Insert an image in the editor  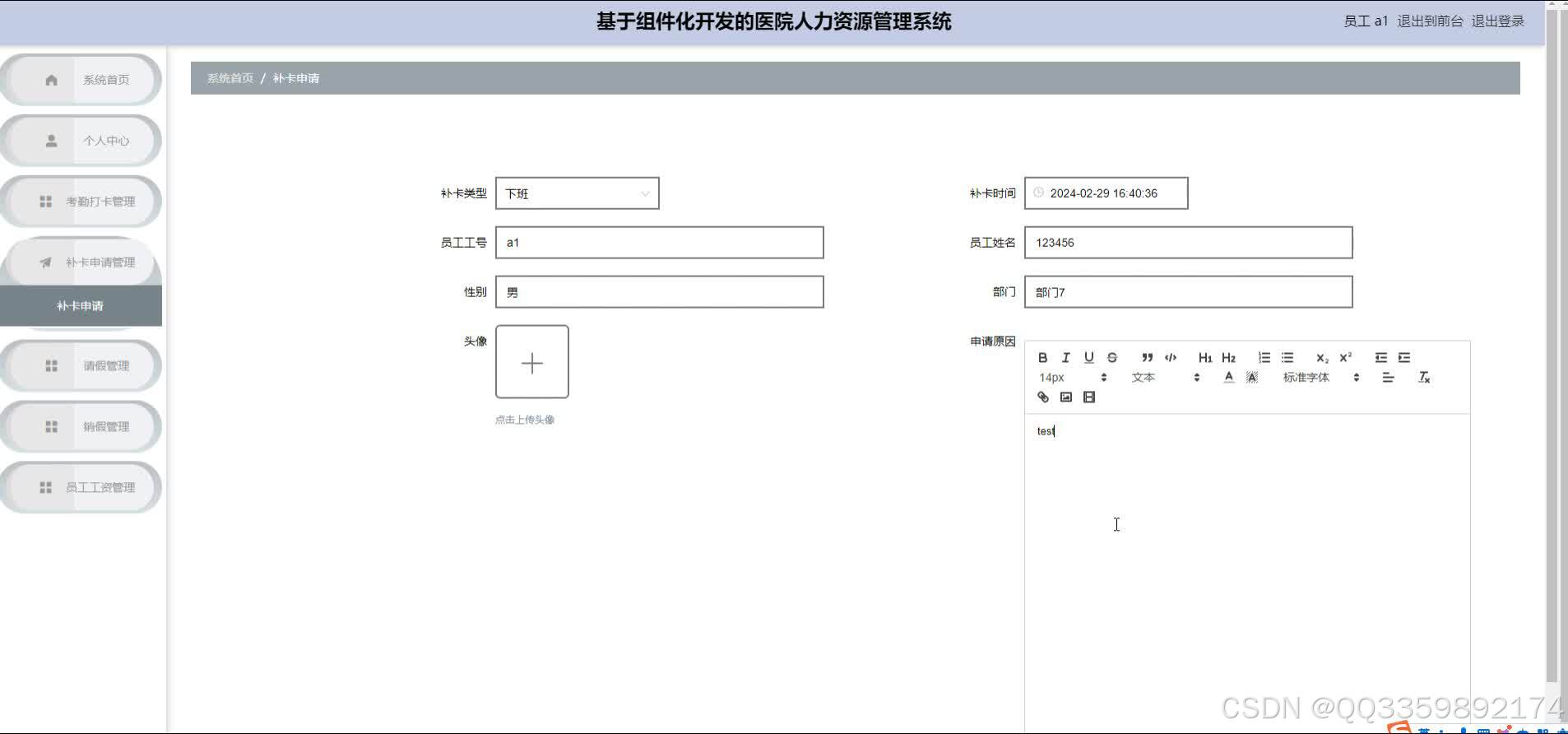pos(1065,397)
